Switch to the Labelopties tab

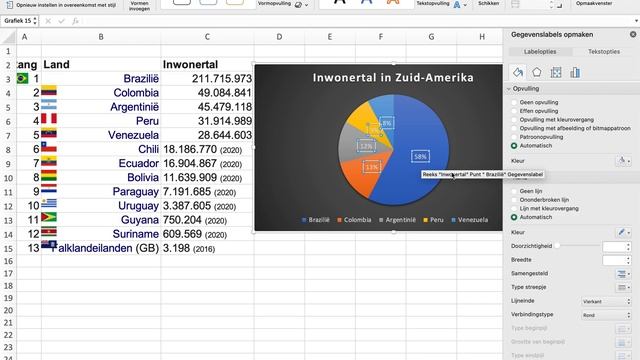pyautogui.click(x=540, y=52)
